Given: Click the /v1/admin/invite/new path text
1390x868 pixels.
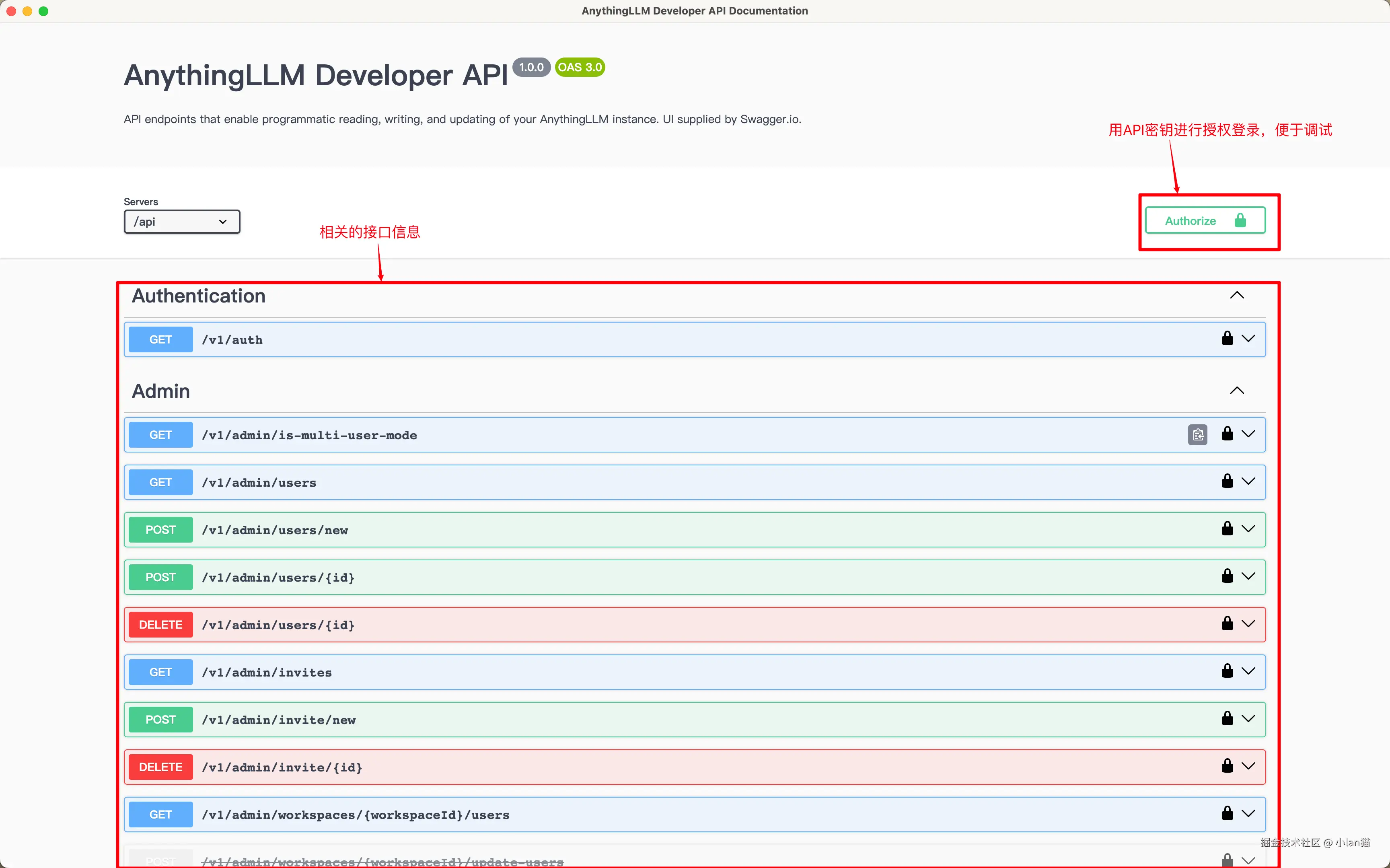Looking at the screenshot, I should [x=279, y=720].
